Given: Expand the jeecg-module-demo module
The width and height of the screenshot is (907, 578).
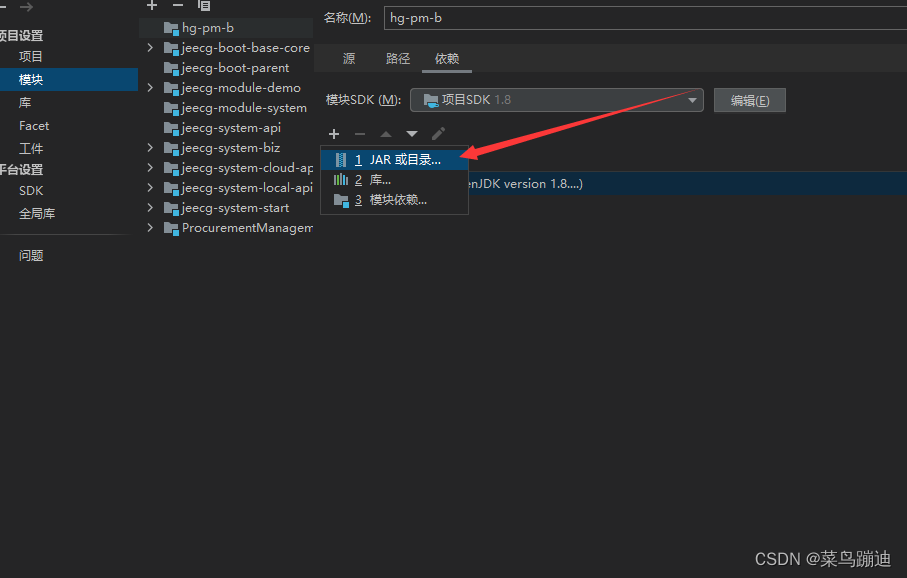Looking at the screenshot, I should click(x=150, y=87).
